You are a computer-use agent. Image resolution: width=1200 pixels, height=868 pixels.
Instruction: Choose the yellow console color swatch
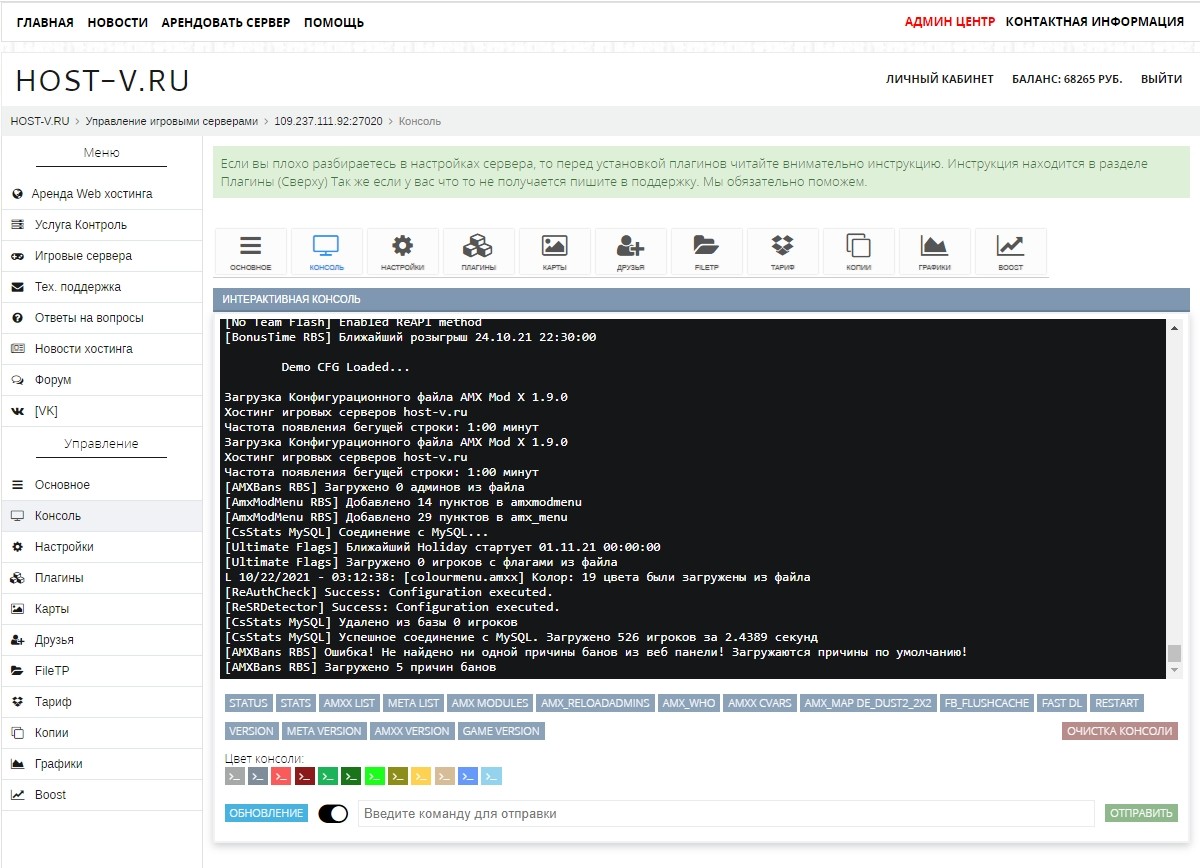pos(421,776)
